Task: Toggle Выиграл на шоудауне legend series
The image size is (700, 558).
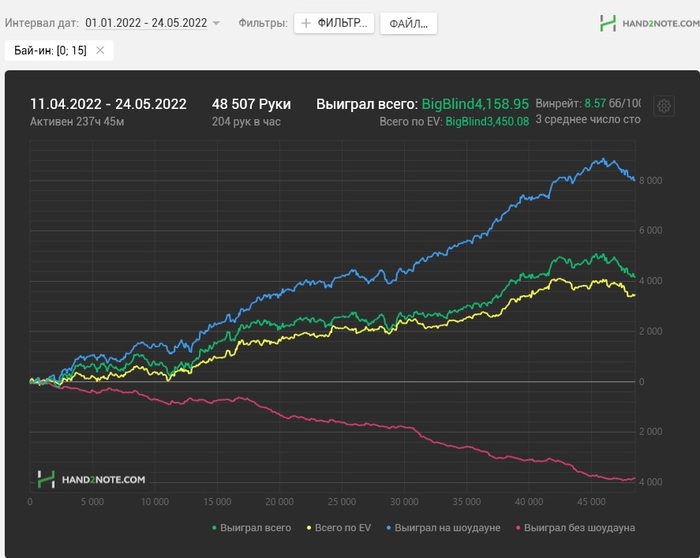Action: coord(443,528)
